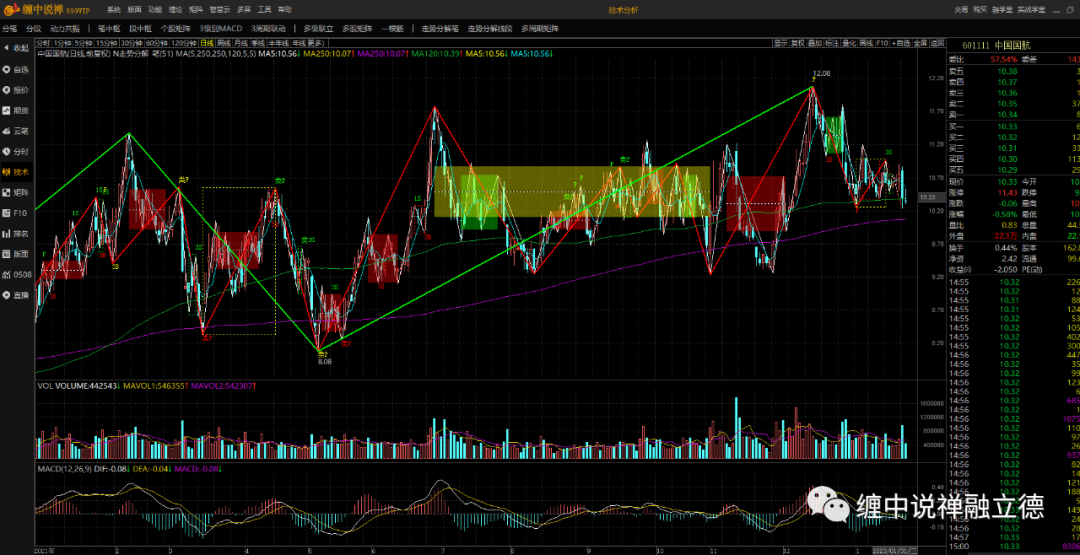Viewport: 1080px width, 555px height.
Task: Click 走势分解笔 toolbar item
Action: (441, 29)
